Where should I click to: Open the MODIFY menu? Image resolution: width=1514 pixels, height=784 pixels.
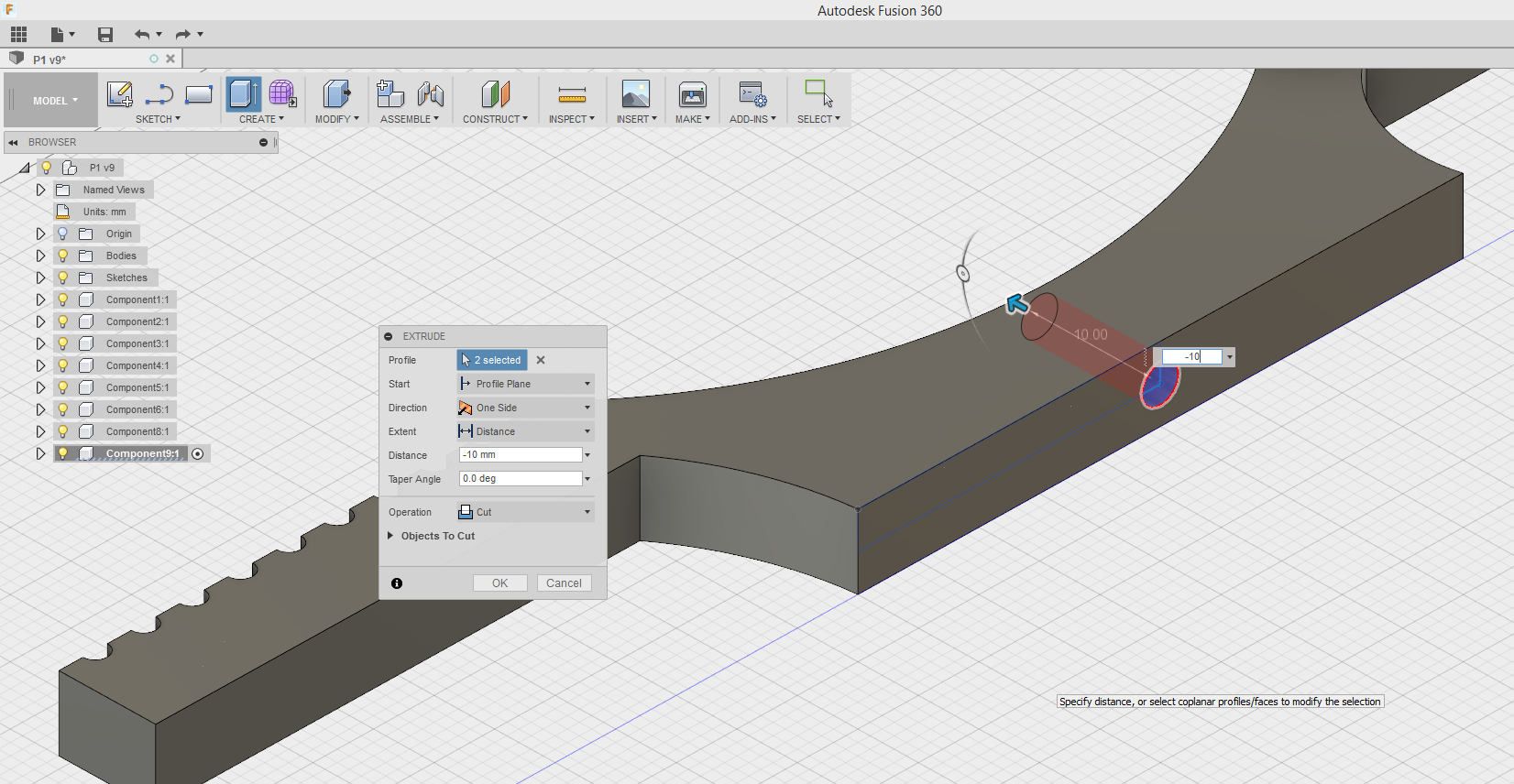click(x=337, y=119)
